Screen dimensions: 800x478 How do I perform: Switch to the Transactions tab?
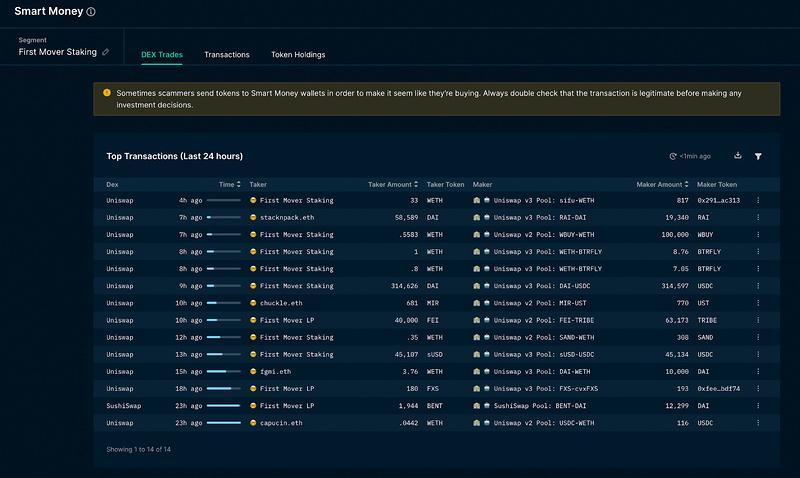[227, 55]
